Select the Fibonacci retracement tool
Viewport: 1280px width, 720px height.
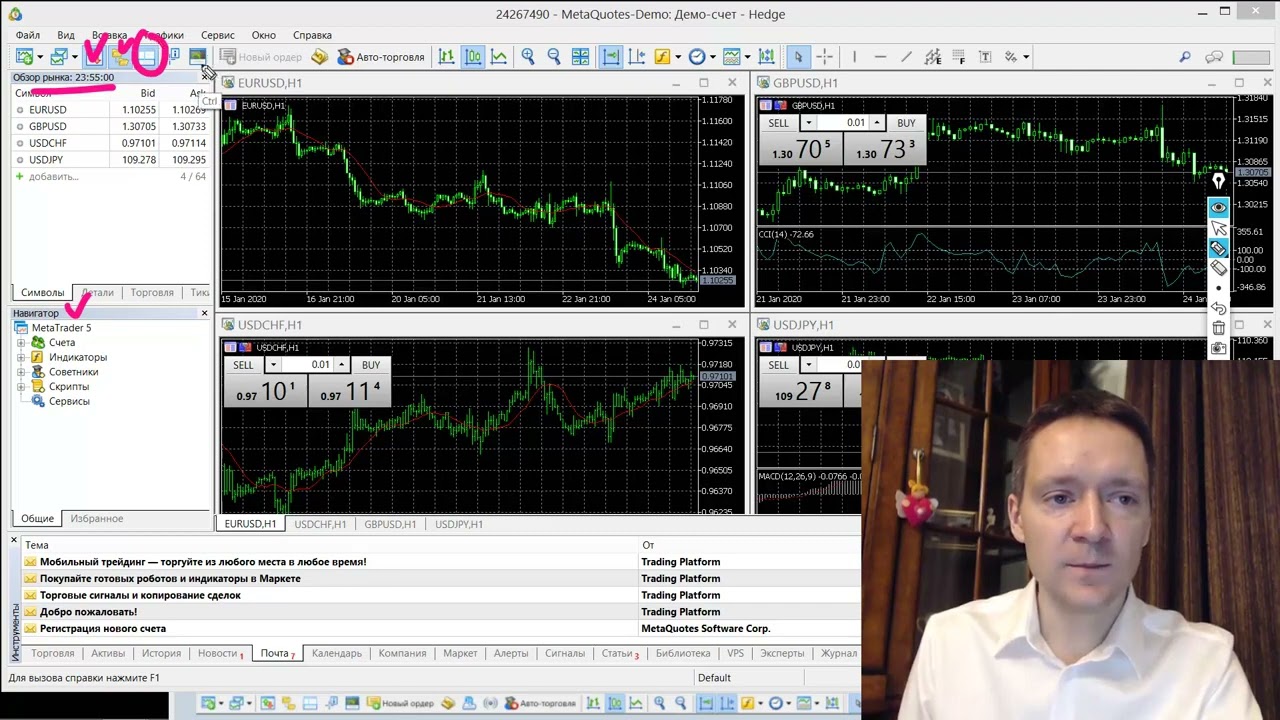959,57
